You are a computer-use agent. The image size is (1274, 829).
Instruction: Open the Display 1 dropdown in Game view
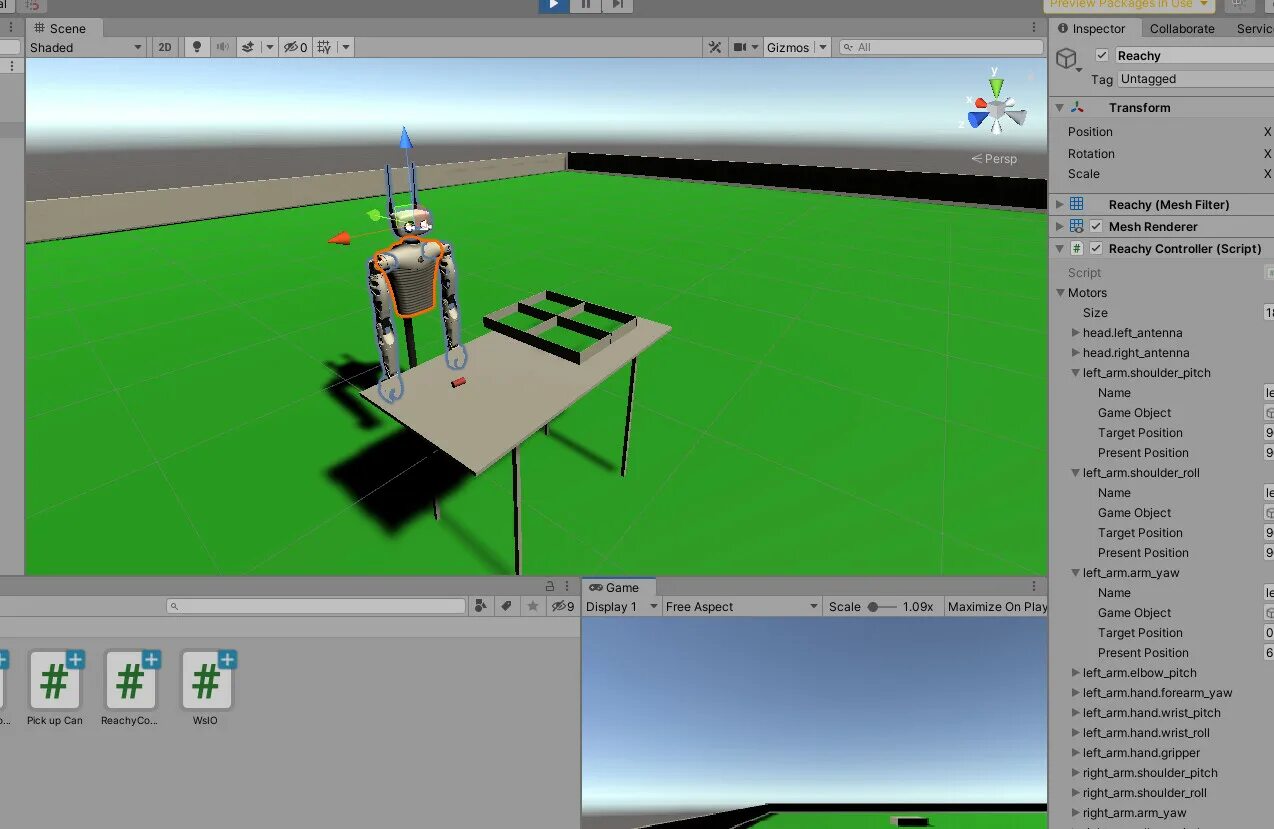point(622,606)
